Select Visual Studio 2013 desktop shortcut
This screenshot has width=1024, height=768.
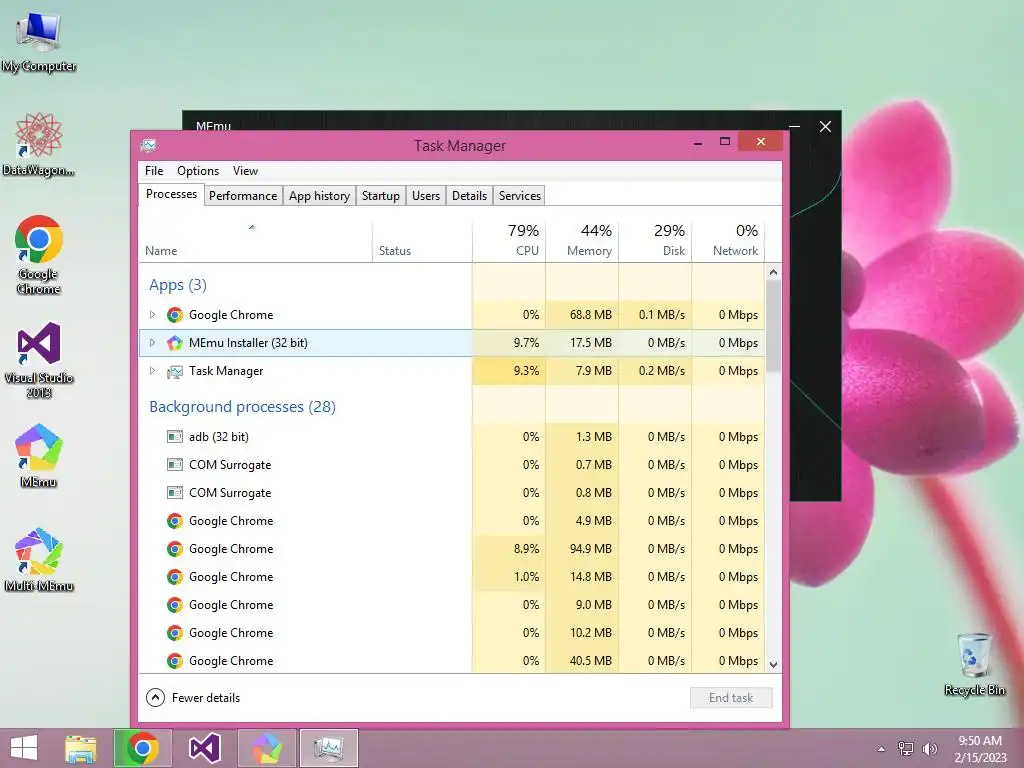coord(39,360)
